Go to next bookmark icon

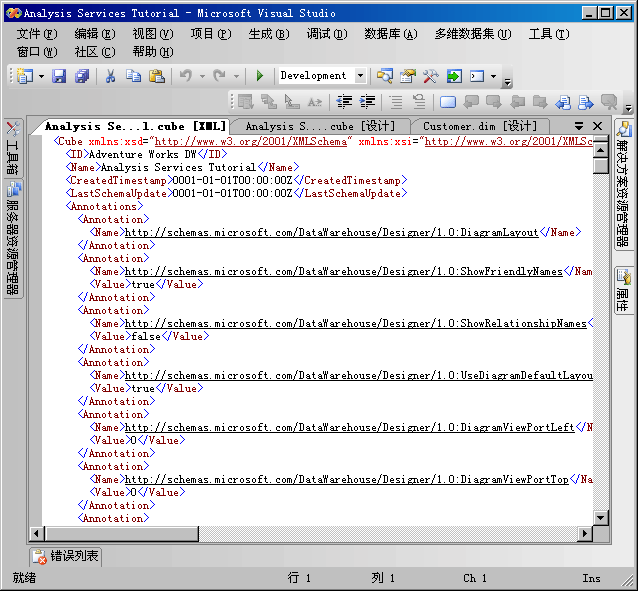tap(494, 101)
